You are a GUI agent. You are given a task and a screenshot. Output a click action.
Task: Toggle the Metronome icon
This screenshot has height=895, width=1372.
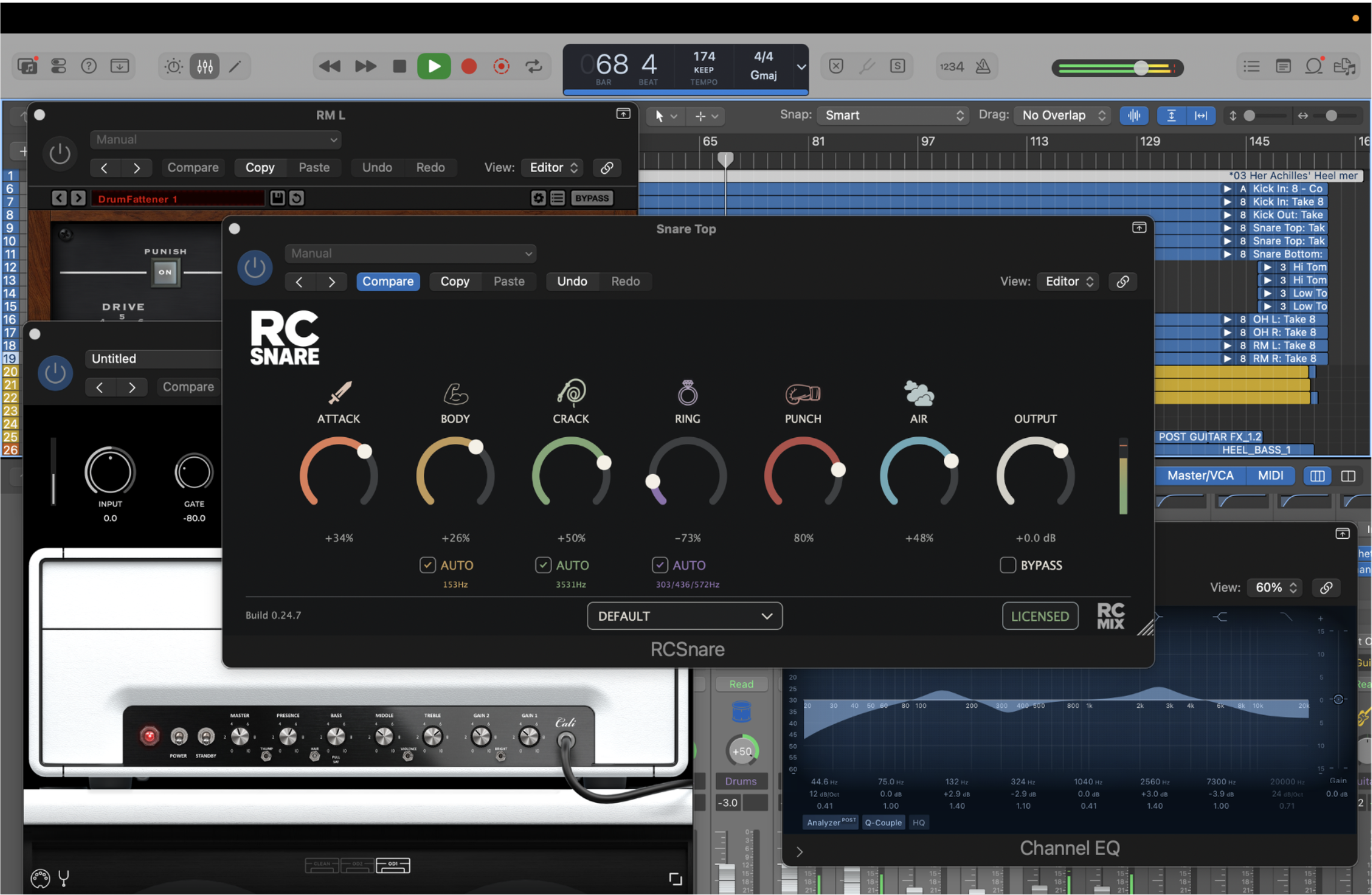click(x=983, y=66)
